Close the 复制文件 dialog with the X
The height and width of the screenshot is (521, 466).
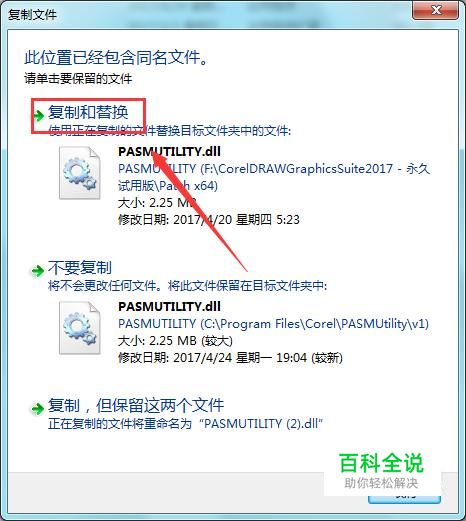point(435,10)
